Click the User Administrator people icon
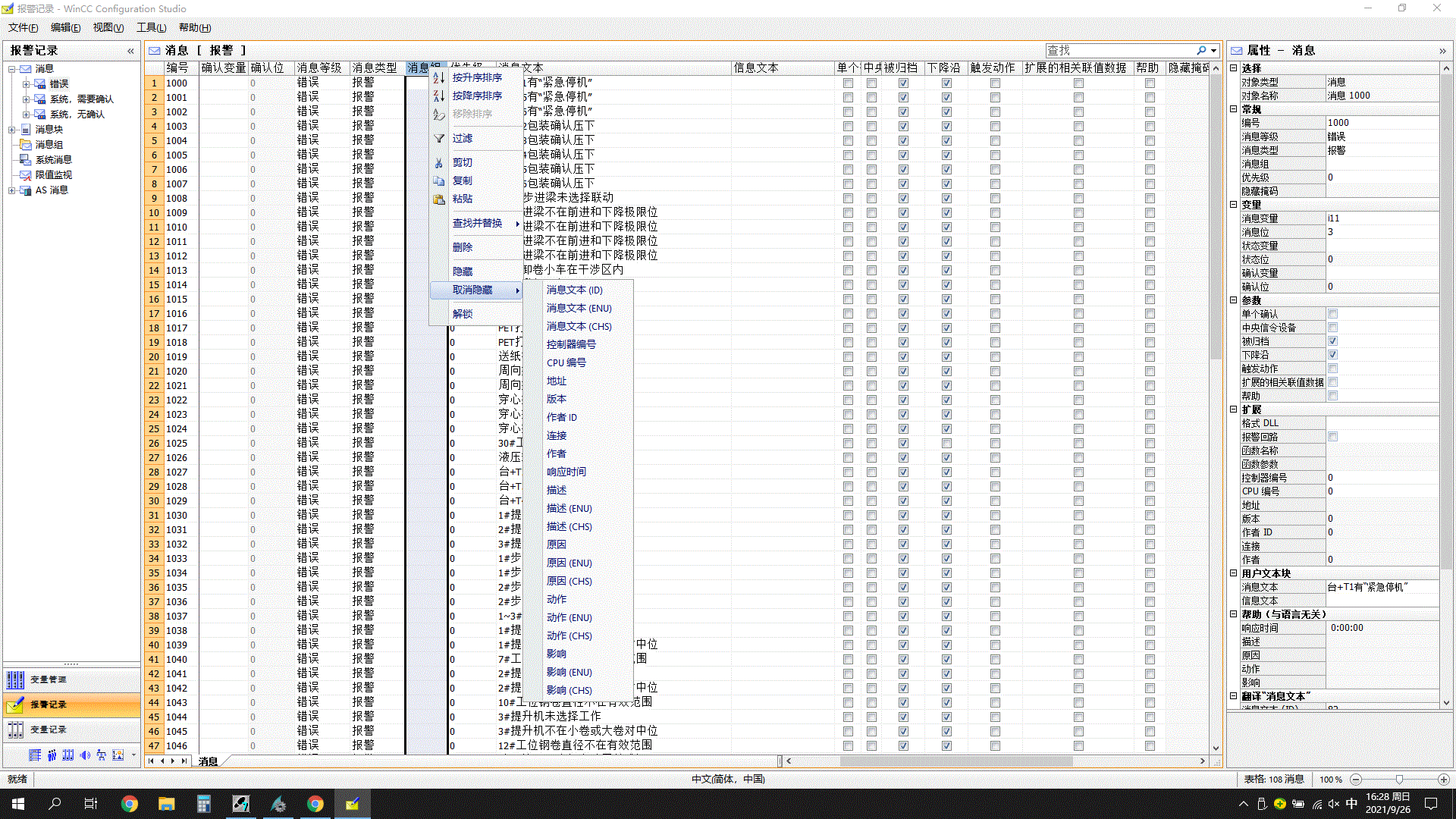 click(52, 755)
